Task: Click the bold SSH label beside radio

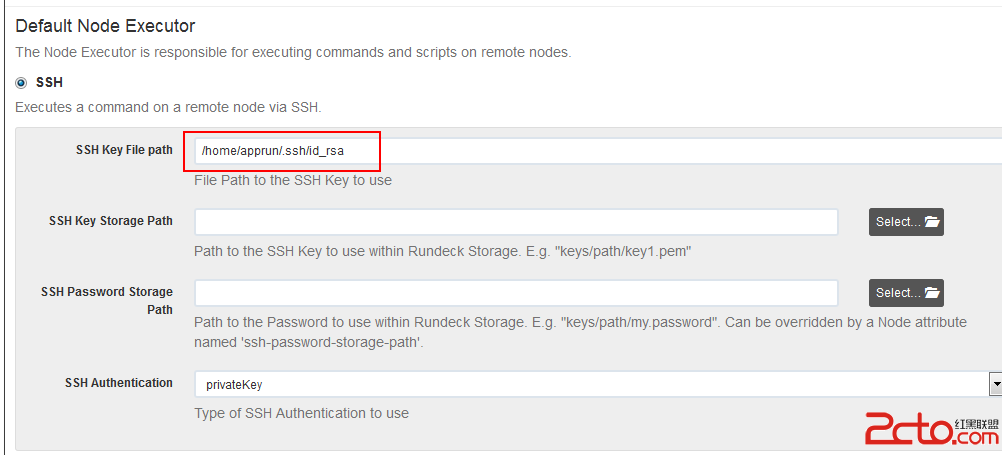Action: click(49, 83)
